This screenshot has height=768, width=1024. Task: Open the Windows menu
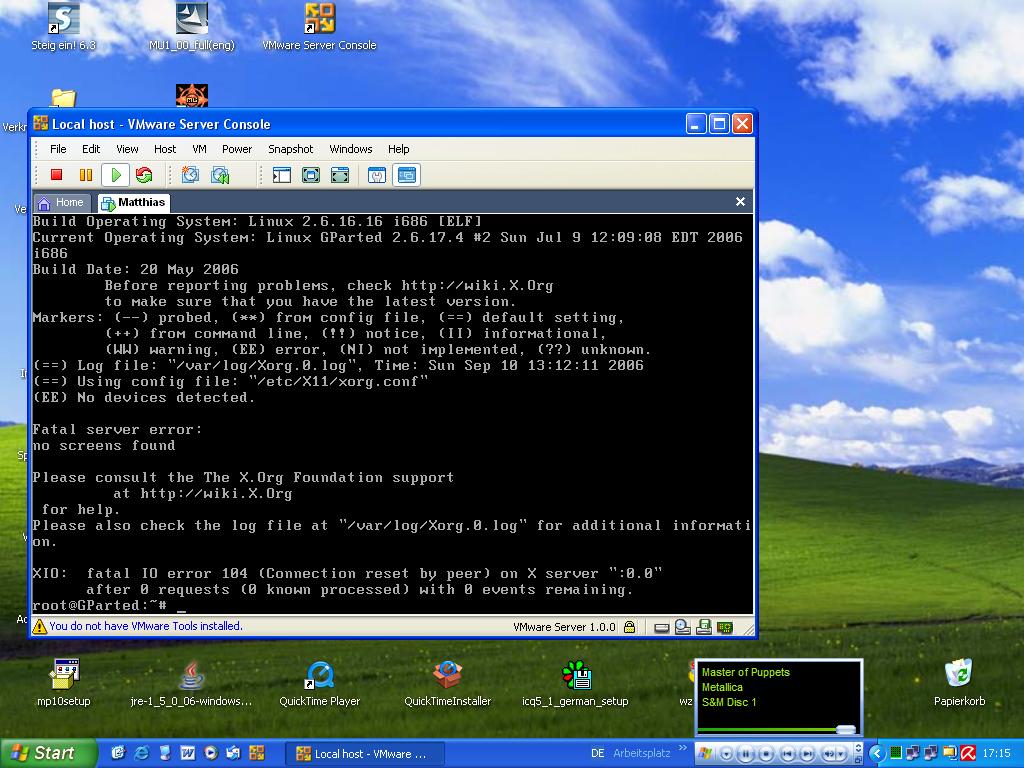351,149
